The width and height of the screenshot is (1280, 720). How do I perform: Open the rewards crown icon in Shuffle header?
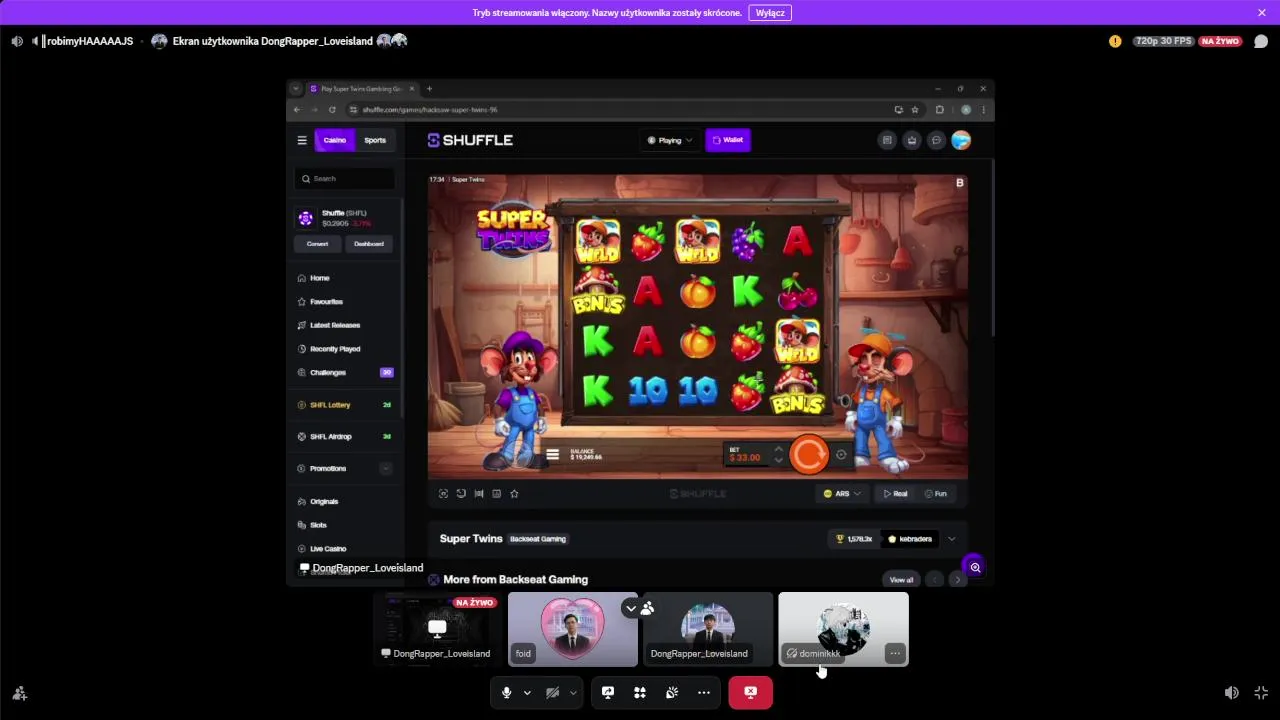click(x=912, y=140)
